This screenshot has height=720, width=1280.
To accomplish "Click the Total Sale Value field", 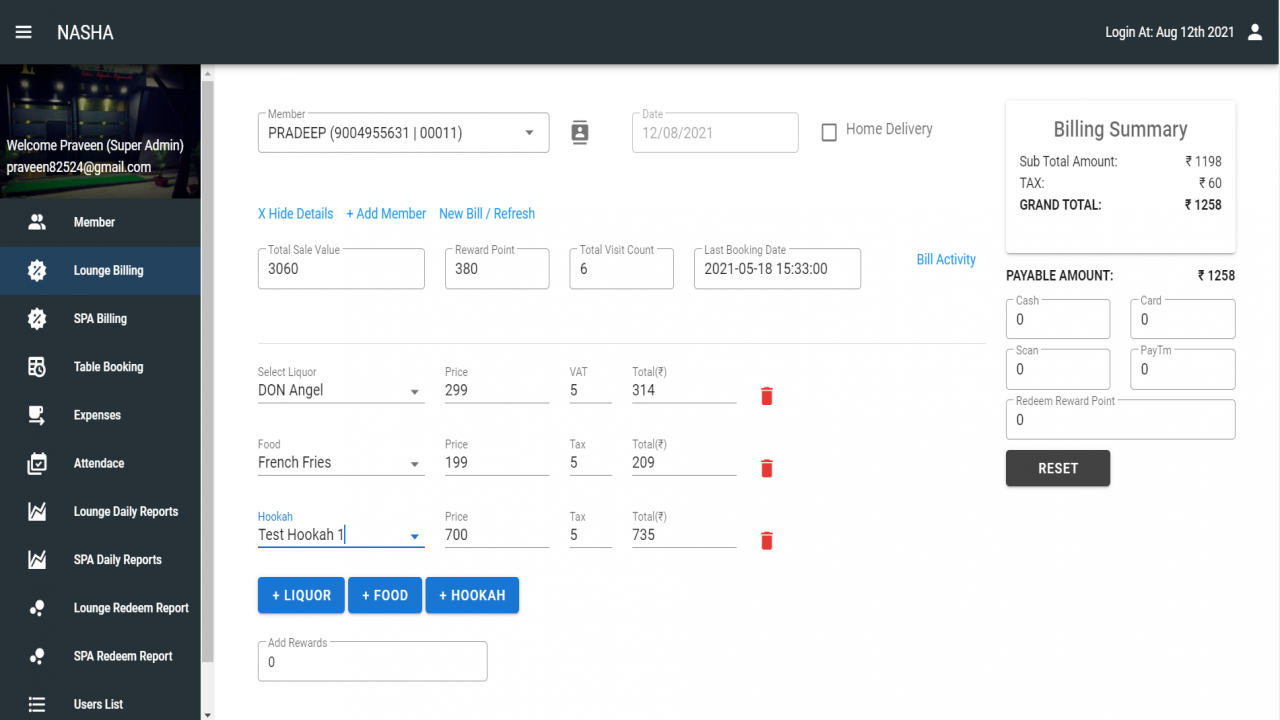I will tap(341, 268).
